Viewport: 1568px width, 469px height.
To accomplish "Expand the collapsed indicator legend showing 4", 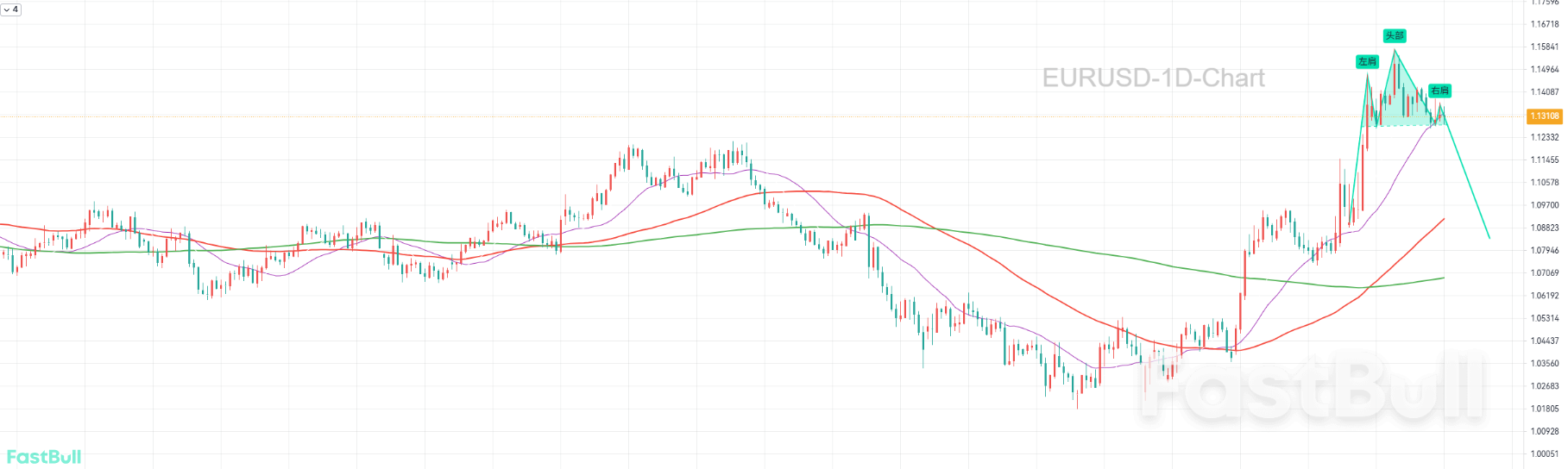I will click(x=11, y=9).
